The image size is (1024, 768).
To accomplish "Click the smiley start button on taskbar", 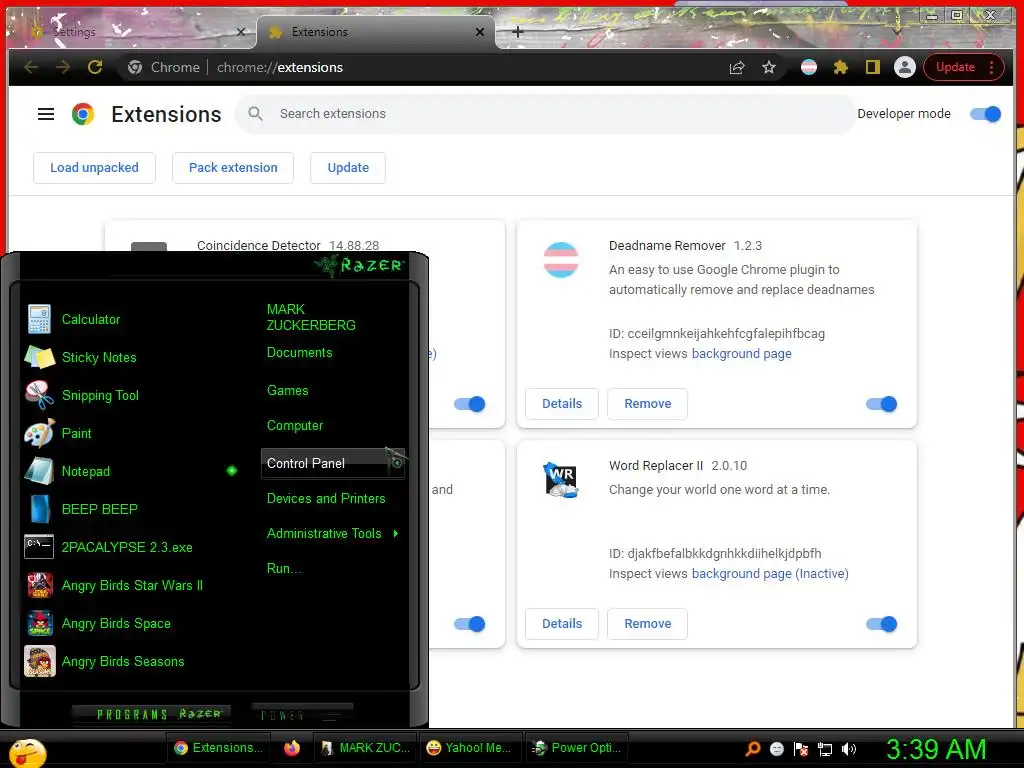I will (27, 752).
